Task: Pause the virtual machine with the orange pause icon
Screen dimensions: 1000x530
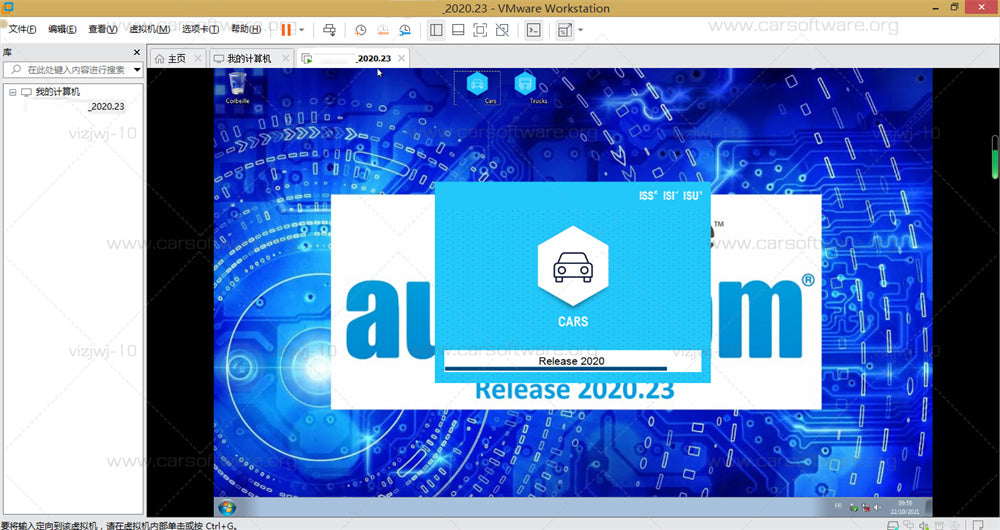Action: pyautogui.click(x=286, y=29)
